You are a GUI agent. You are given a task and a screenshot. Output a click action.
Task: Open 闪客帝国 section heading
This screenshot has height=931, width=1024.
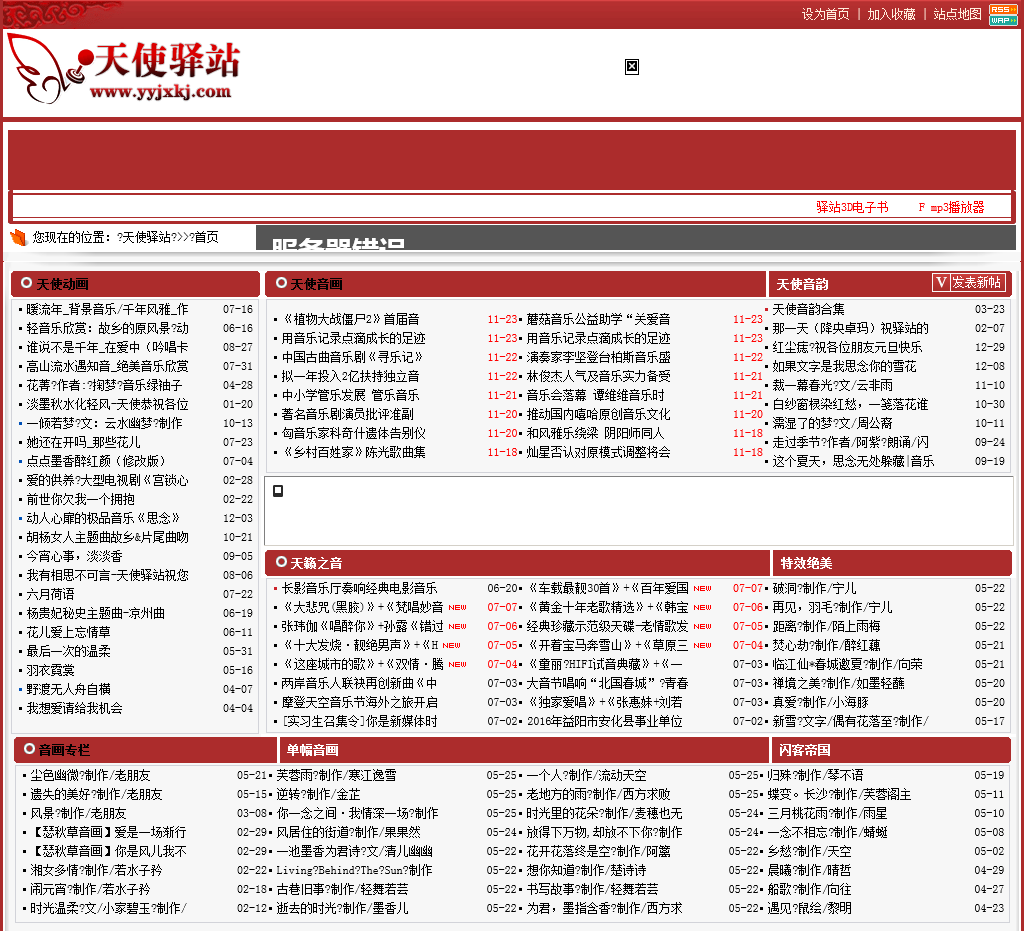coord(805,750)
